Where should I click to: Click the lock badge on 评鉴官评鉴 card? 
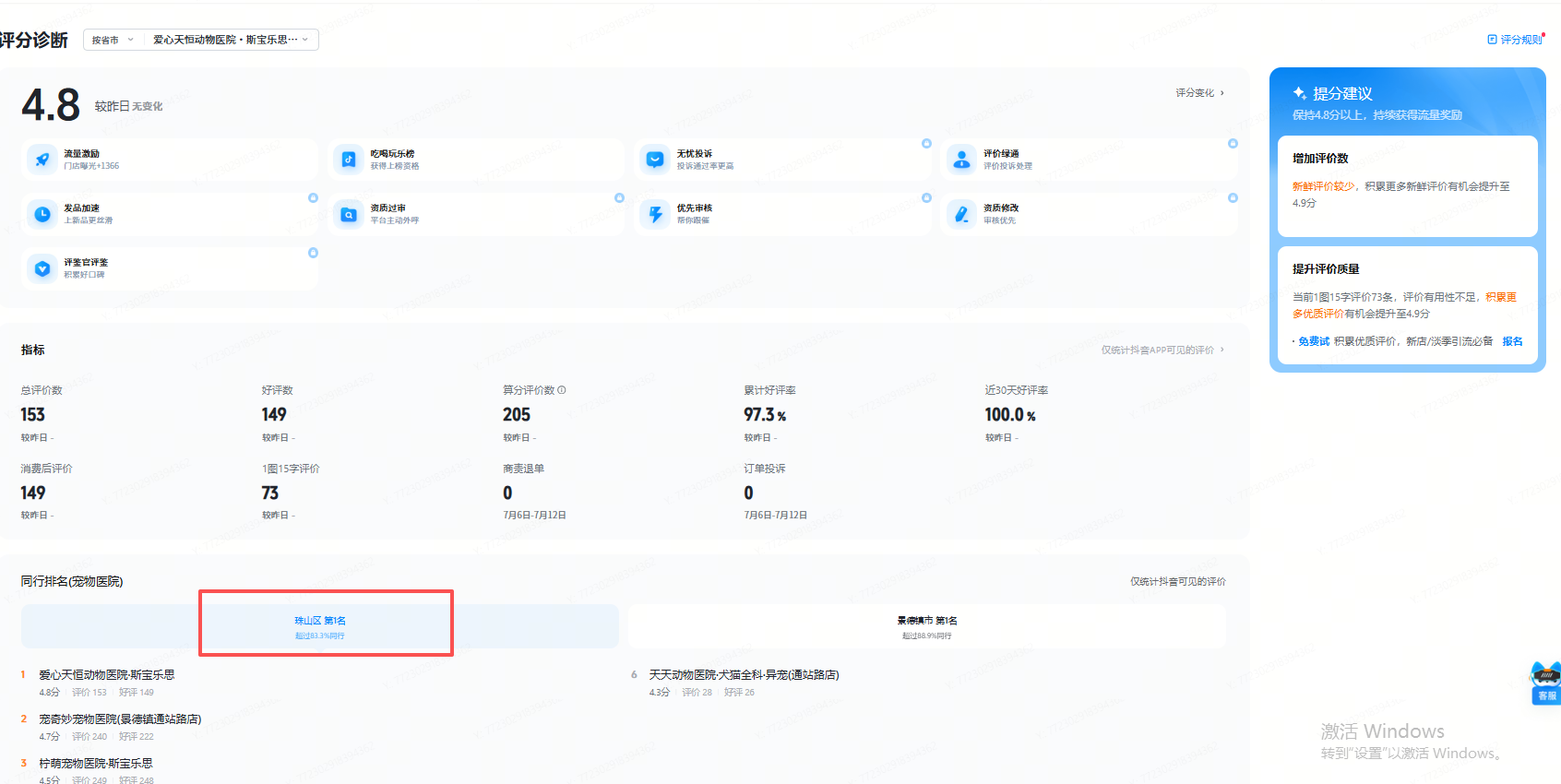(313, 253)
